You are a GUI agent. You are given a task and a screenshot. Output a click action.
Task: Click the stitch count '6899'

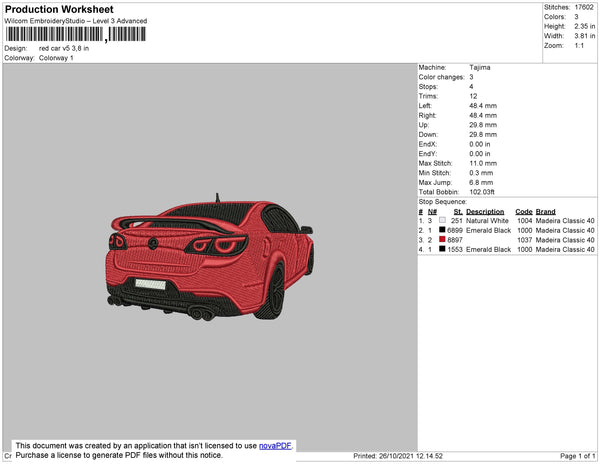(455, 230)
